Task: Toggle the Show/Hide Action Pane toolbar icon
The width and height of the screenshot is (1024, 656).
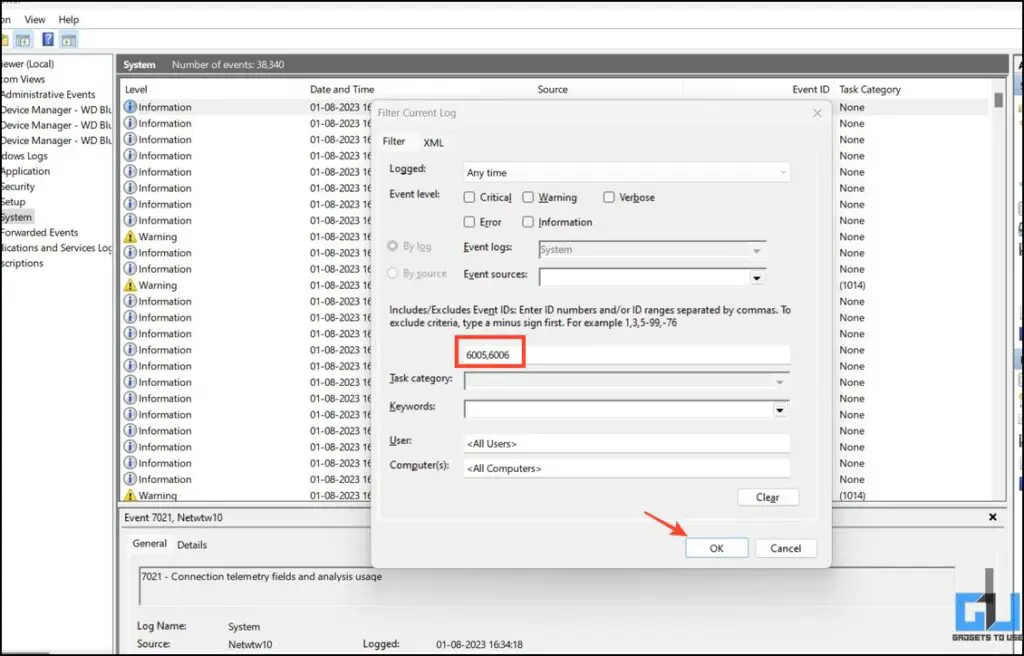Action: (68, 40)
